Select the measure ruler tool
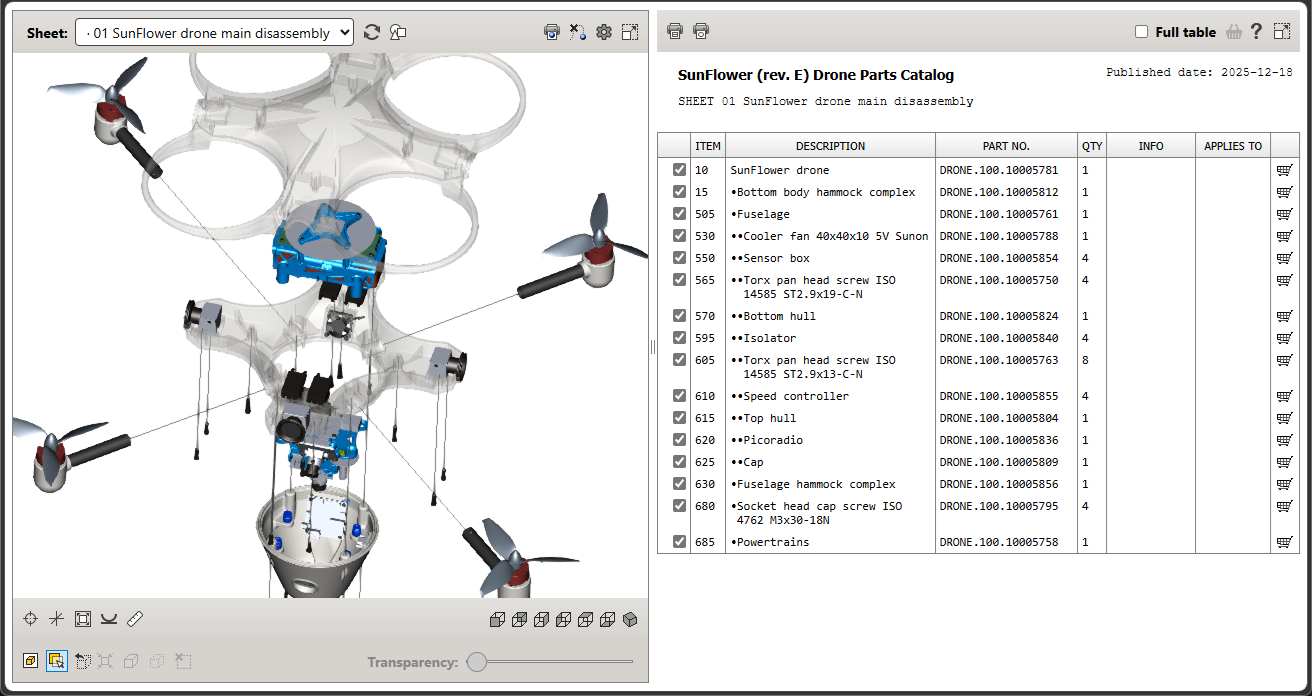Image resolution: width=1312 pixels, height=696 pixels. pos(136,619)
